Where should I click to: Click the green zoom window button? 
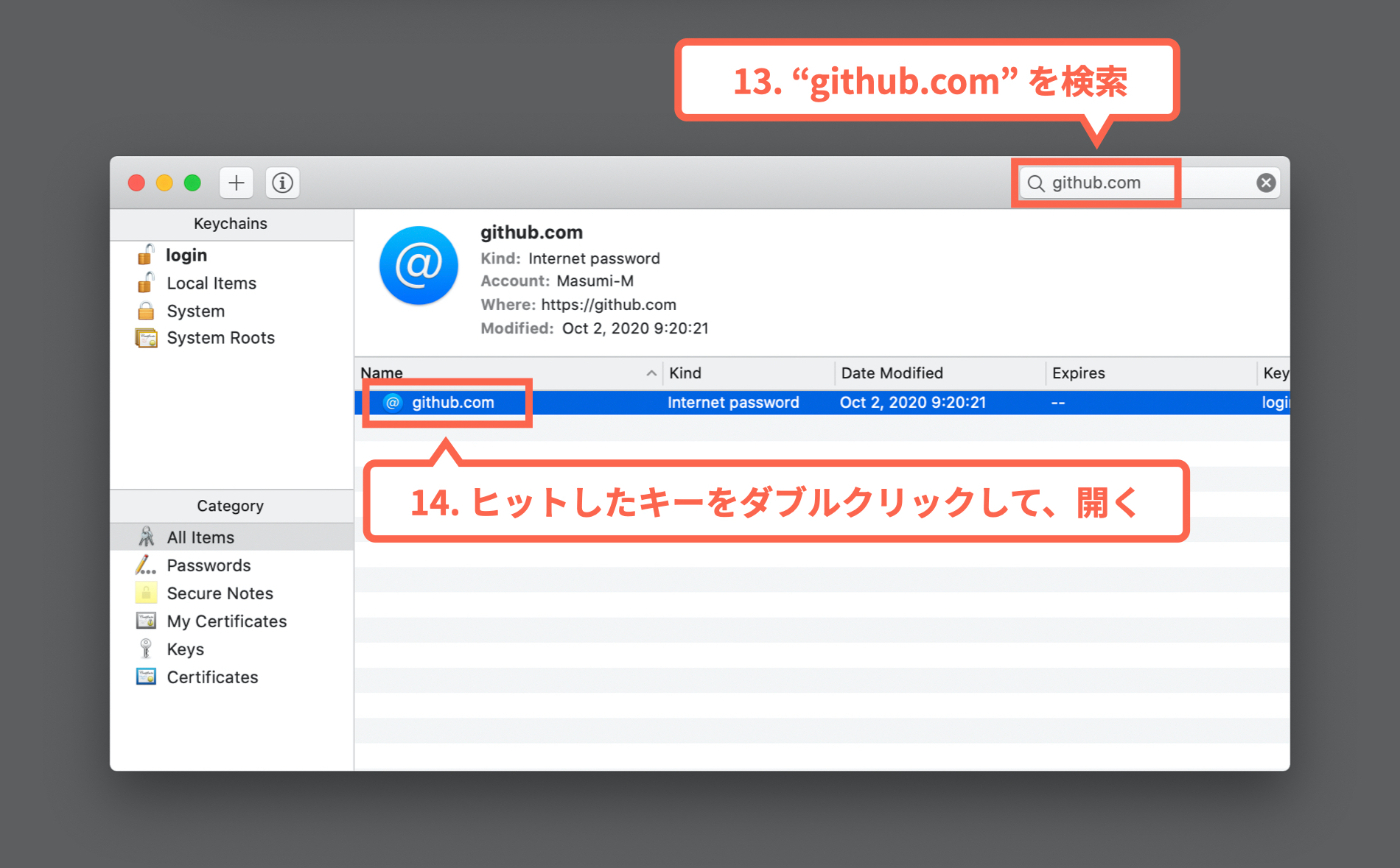click(192, 183)
